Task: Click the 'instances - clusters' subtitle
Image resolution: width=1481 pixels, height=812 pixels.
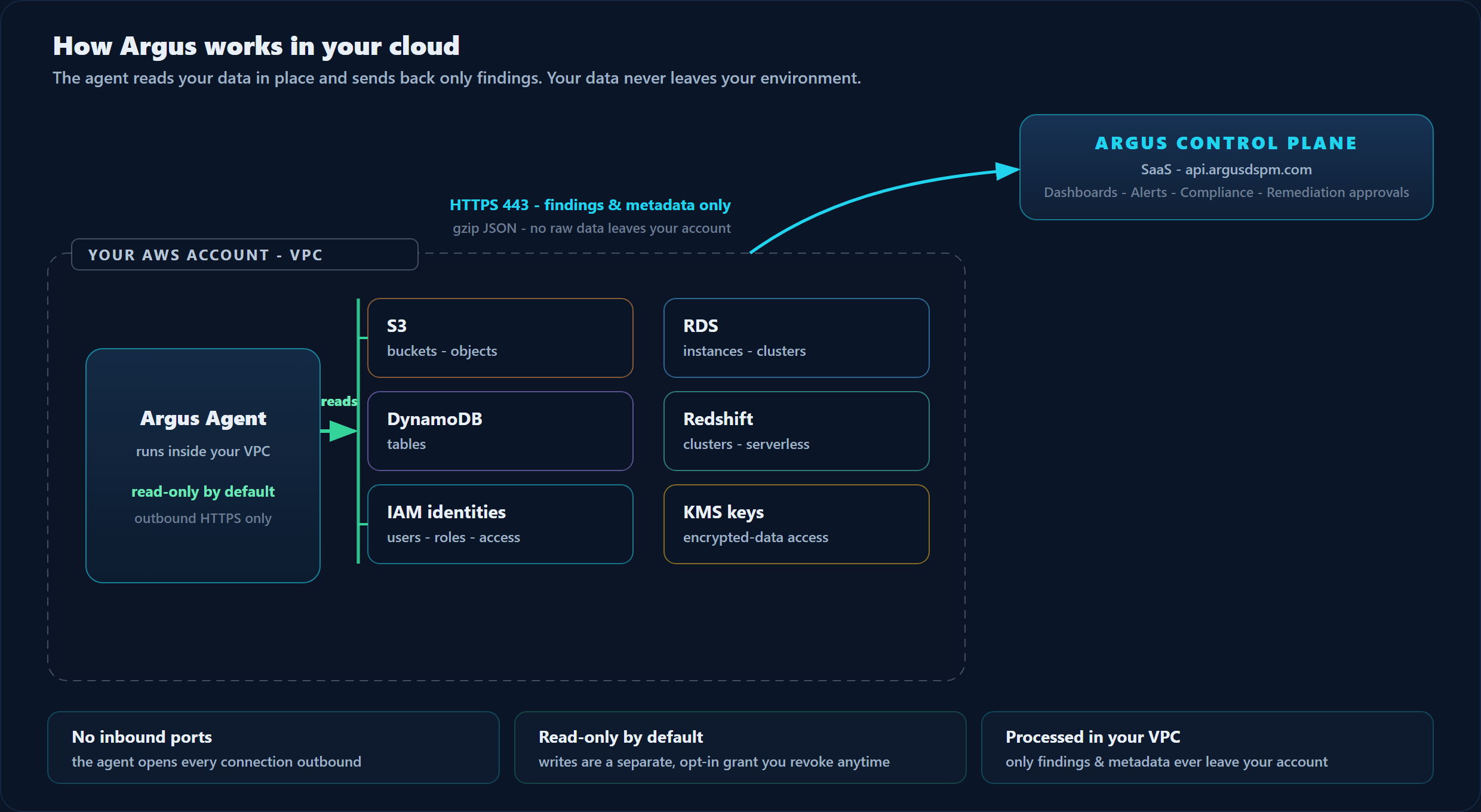Action: pyautogui.click(x=745, y=351)
